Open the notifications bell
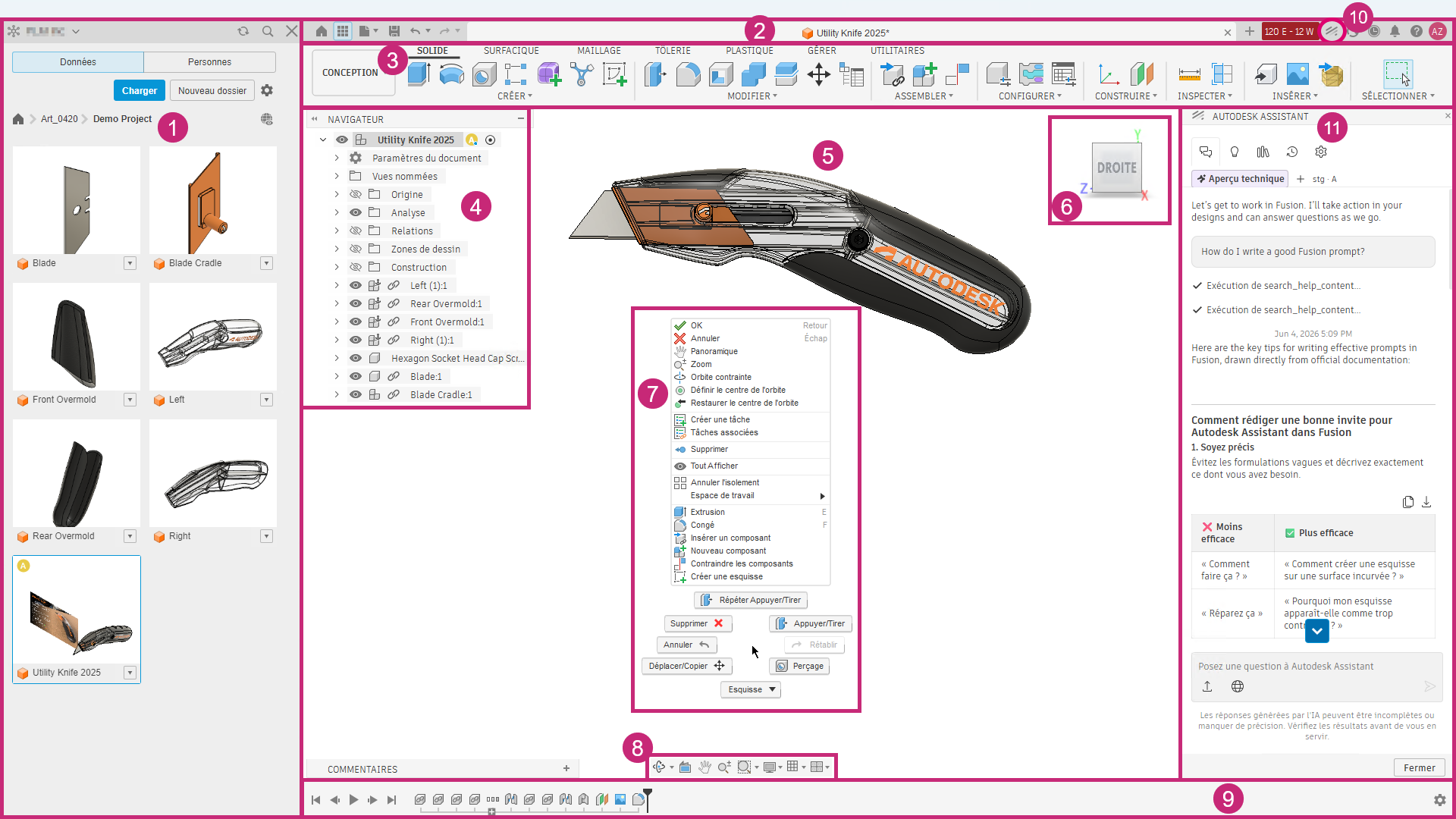This screenshot has height=819, width=1456. coord(1395,31)
